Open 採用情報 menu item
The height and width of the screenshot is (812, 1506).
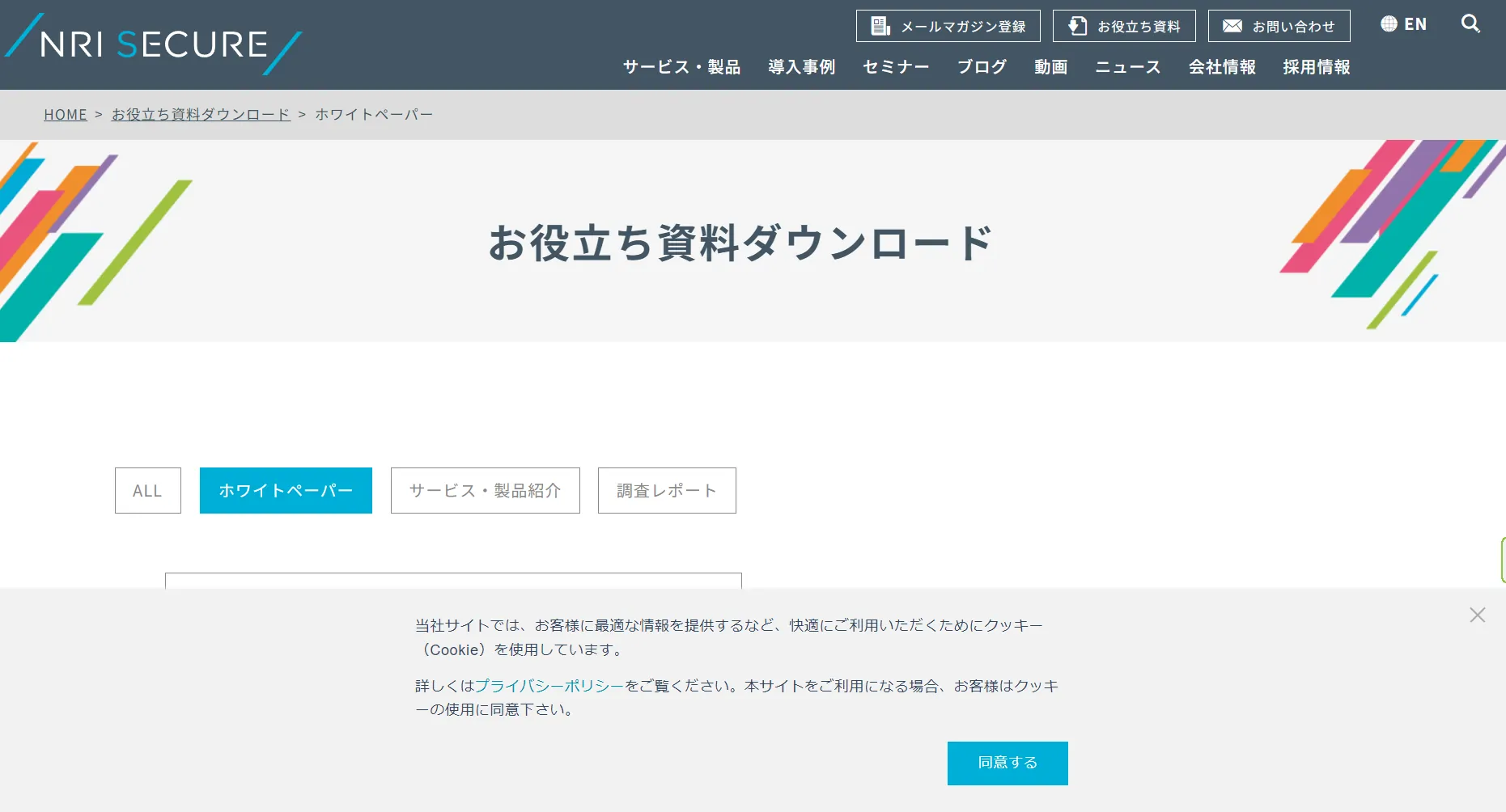click(1317, 67)
